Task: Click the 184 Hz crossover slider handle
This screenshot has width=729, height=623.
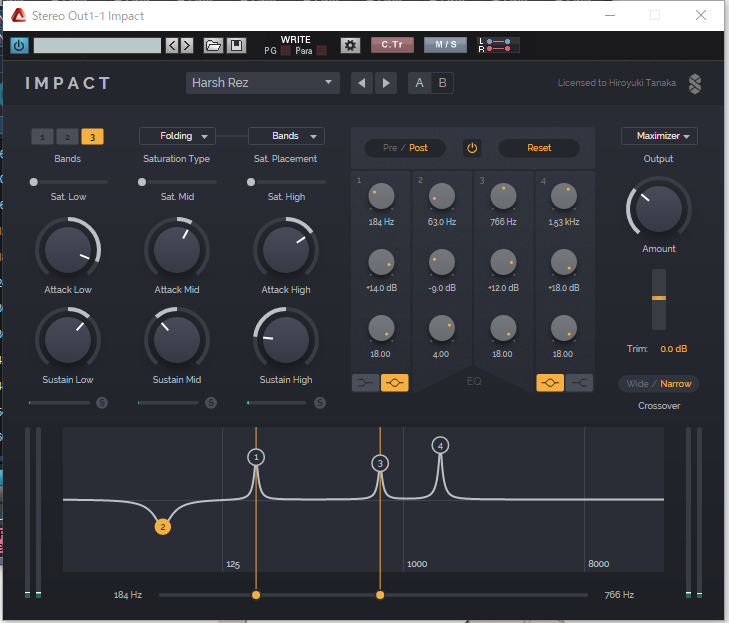Action: (256, 595)
